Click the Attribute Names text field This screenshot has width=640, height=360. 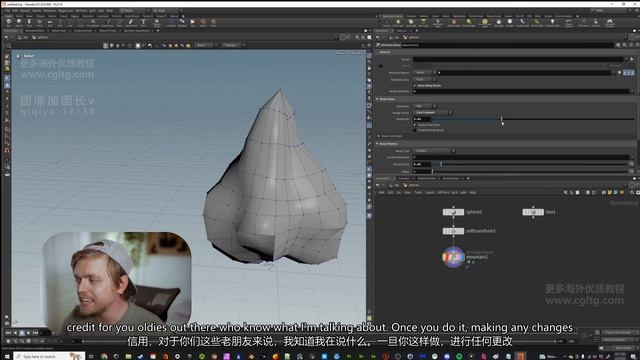pos(524,73)
